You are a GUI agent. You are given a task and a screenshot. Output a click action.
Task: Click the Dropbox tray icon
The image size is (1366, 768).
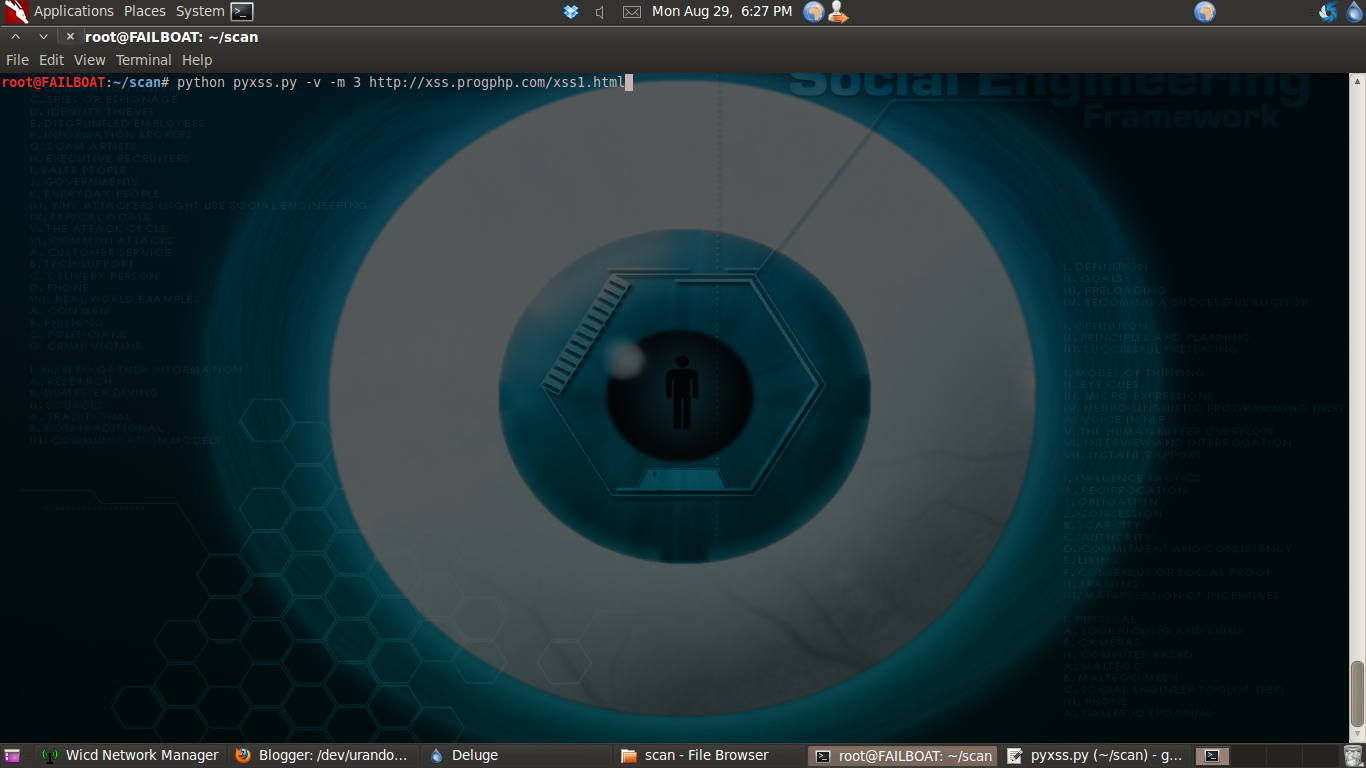(571, 12)
